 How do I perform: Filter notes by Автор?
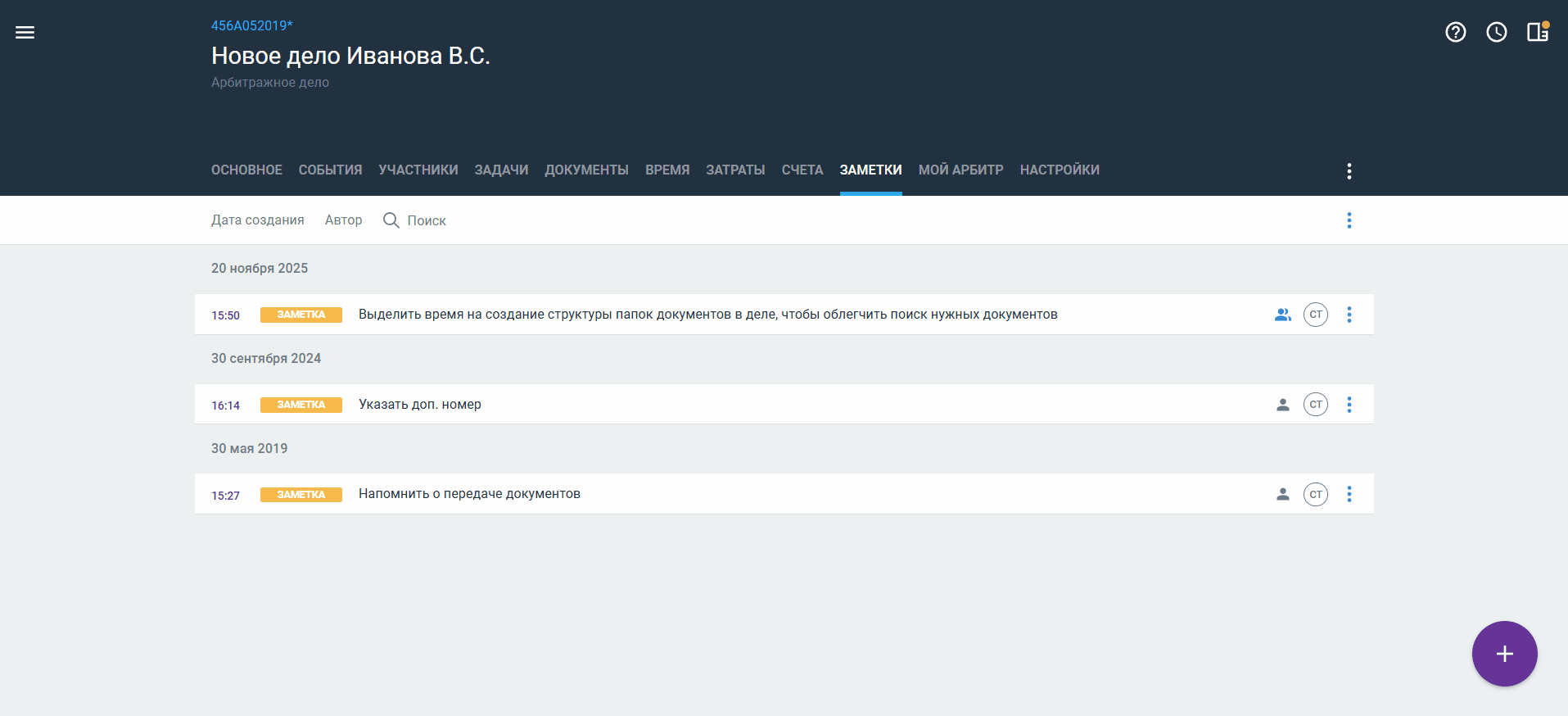pos(343,220)
